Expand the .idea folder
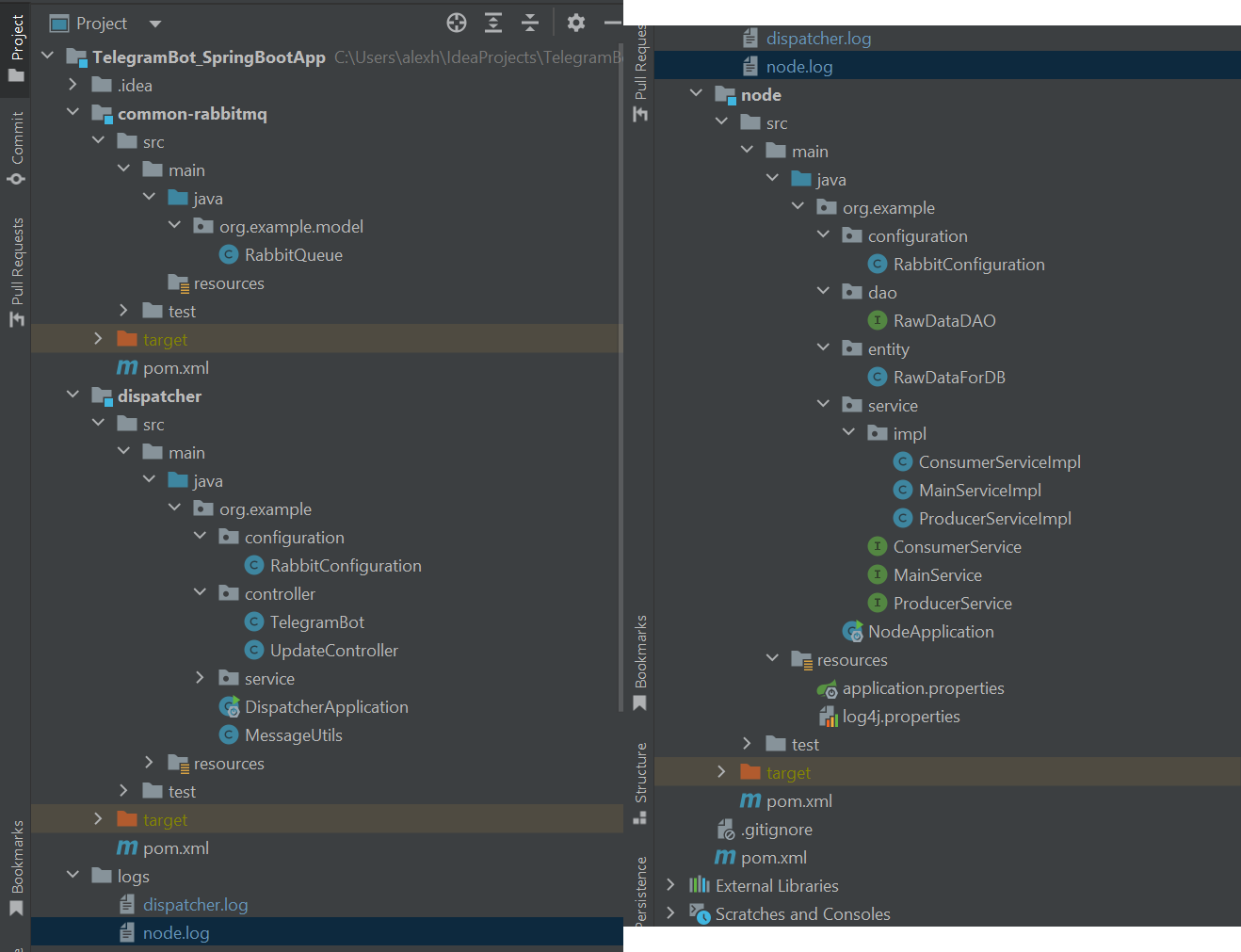 [73, 84]
